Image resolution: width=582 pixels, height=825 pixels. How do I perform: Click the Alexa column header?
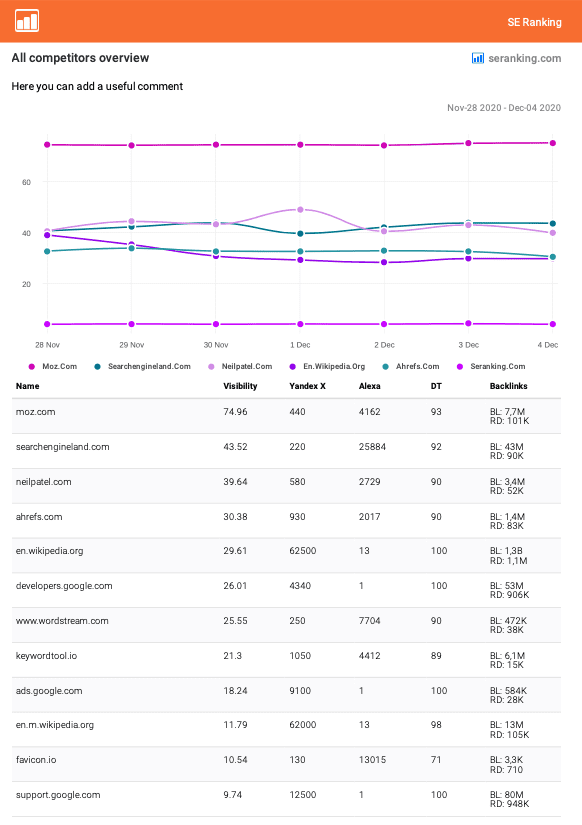(369, 386)
